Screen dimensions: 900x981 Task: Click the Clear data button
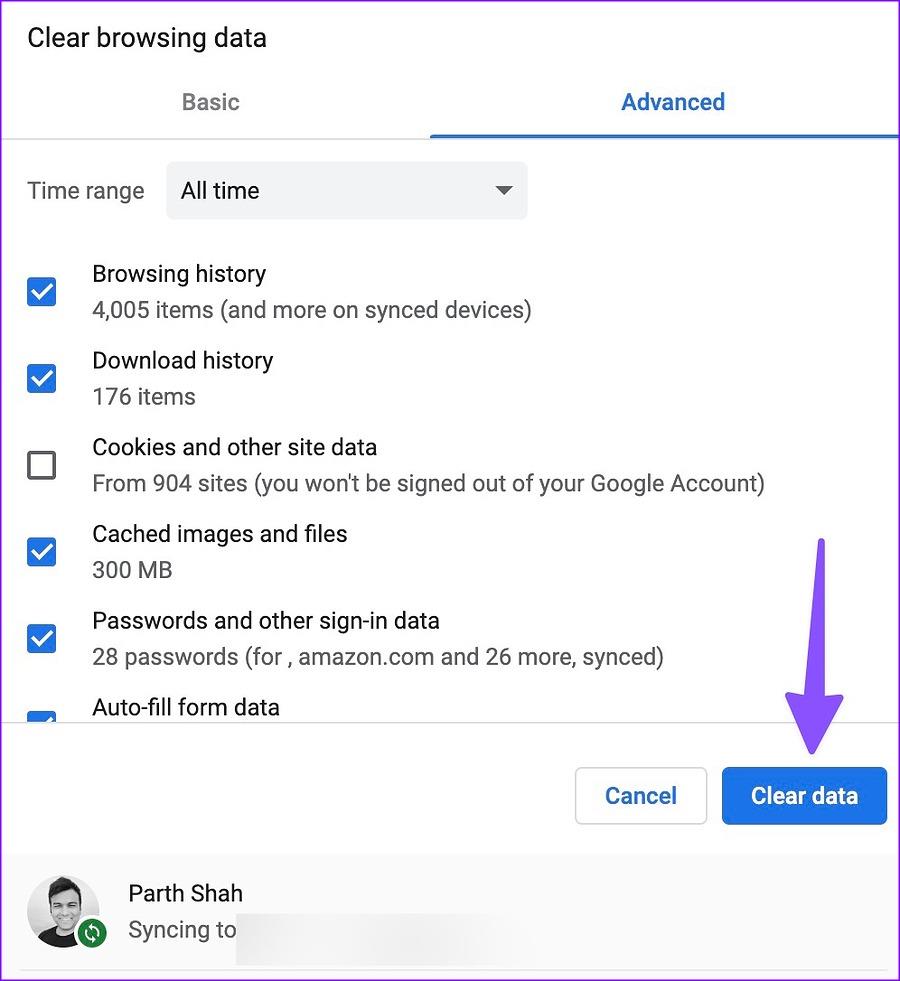804,795
